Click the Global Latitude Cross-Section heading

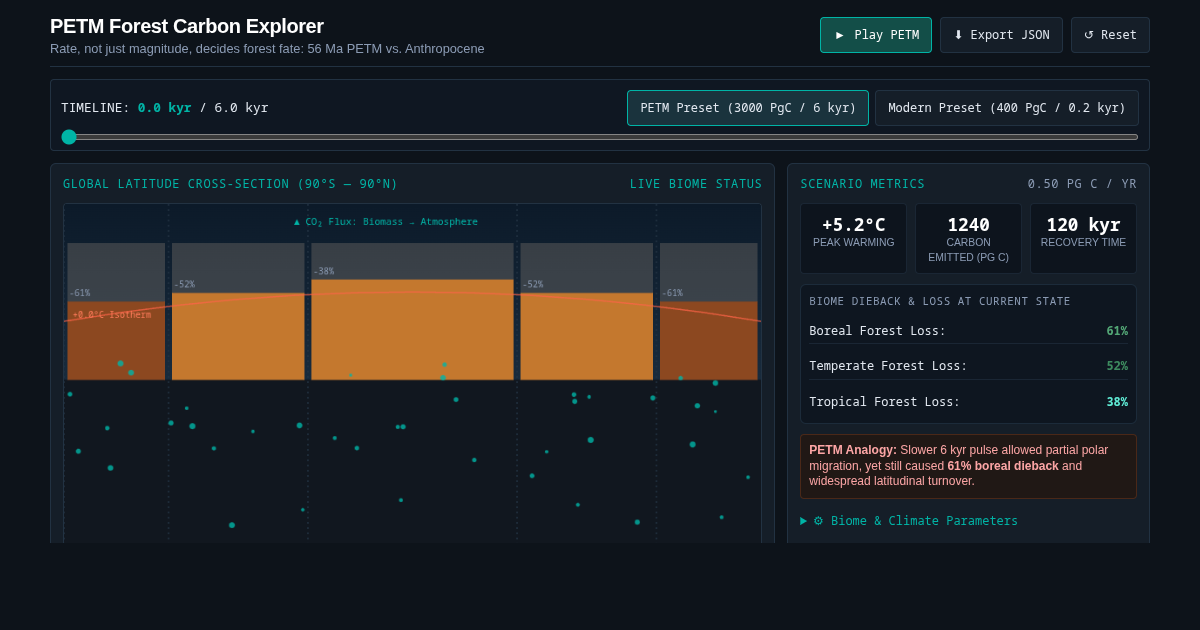[x=230, y=184]
